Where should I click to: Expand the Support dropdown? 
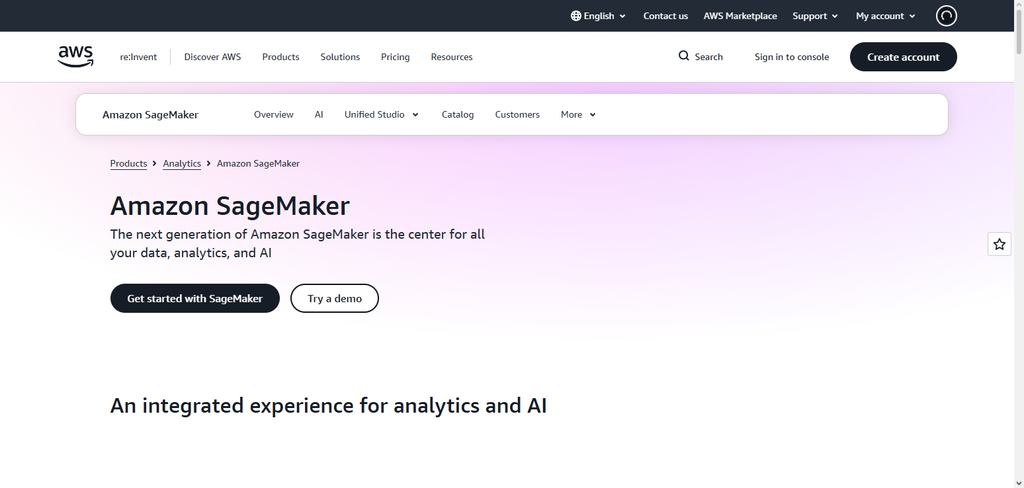(x=815, y=16)
